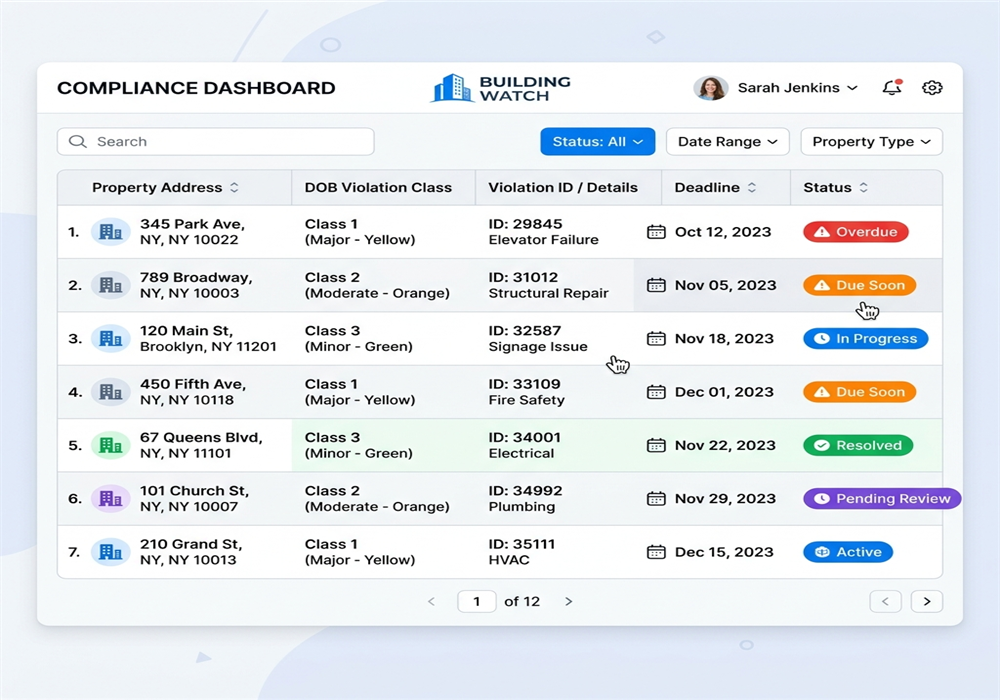Click the Building Watch logo icon

(x=452, y=88)
